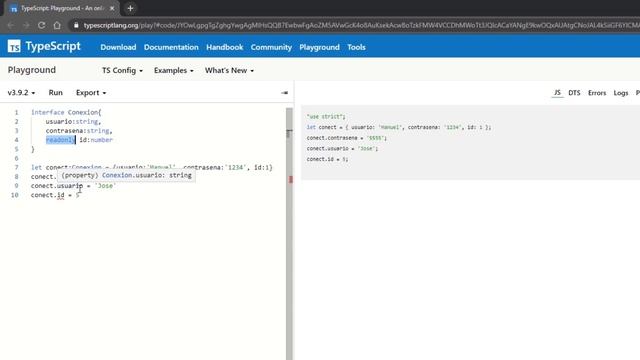Open the v3.9.2 version dropdown
The image size is (640, 360).
pyautogui.click(x=21, y=93)
